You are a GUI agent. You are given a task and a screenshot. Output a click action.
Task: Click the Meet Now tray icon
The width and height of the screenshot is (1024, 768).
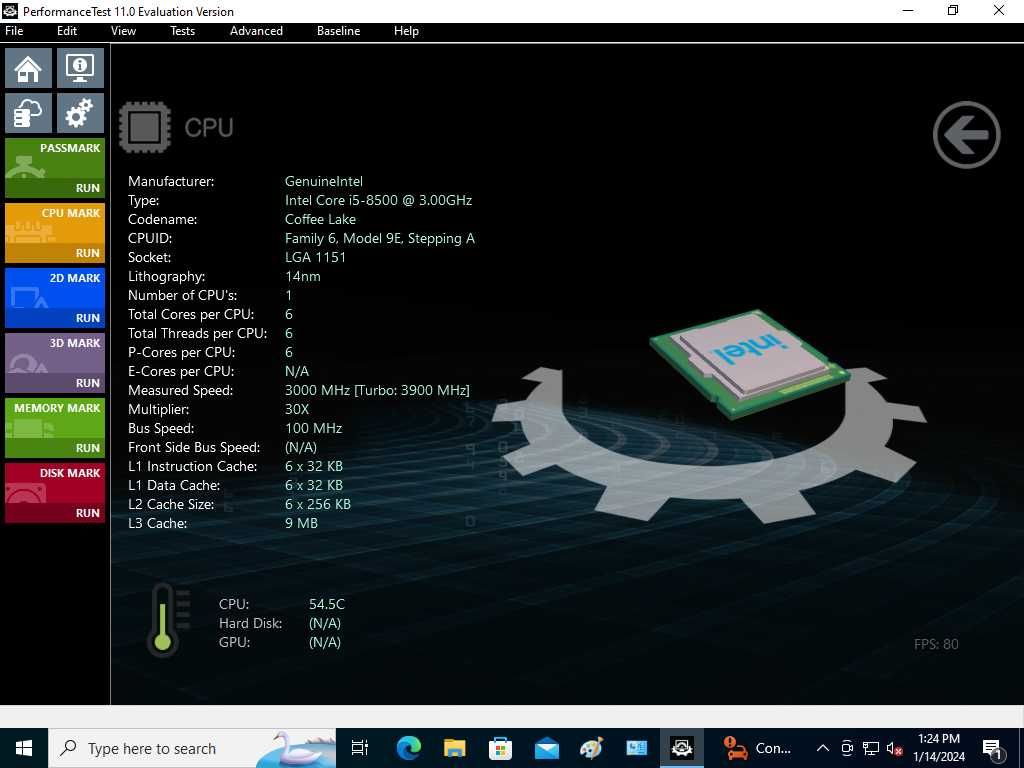click(x=847, y=748)
